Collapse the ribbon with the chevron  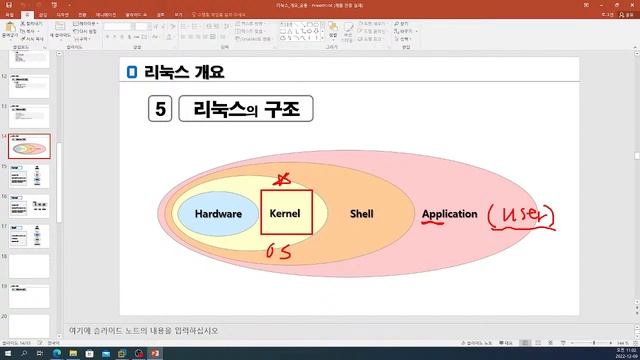(635, 48)
